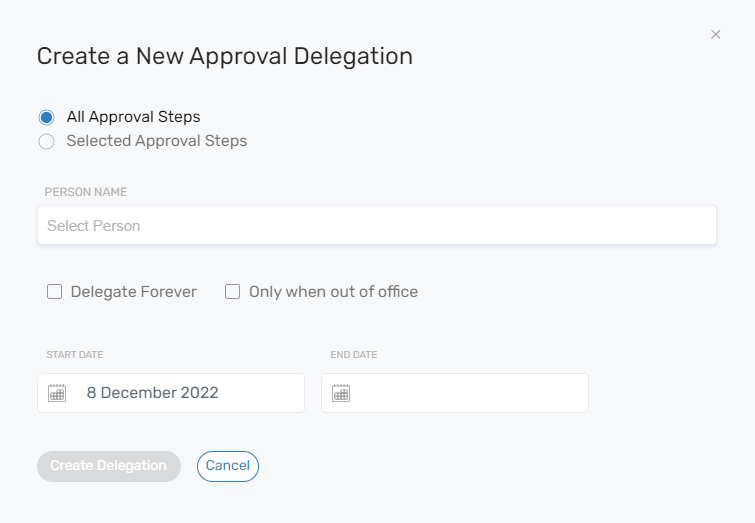Click the "Create a New Approval Delegation" heading
The height and width of the screenshot is (523, 755).
225,56
